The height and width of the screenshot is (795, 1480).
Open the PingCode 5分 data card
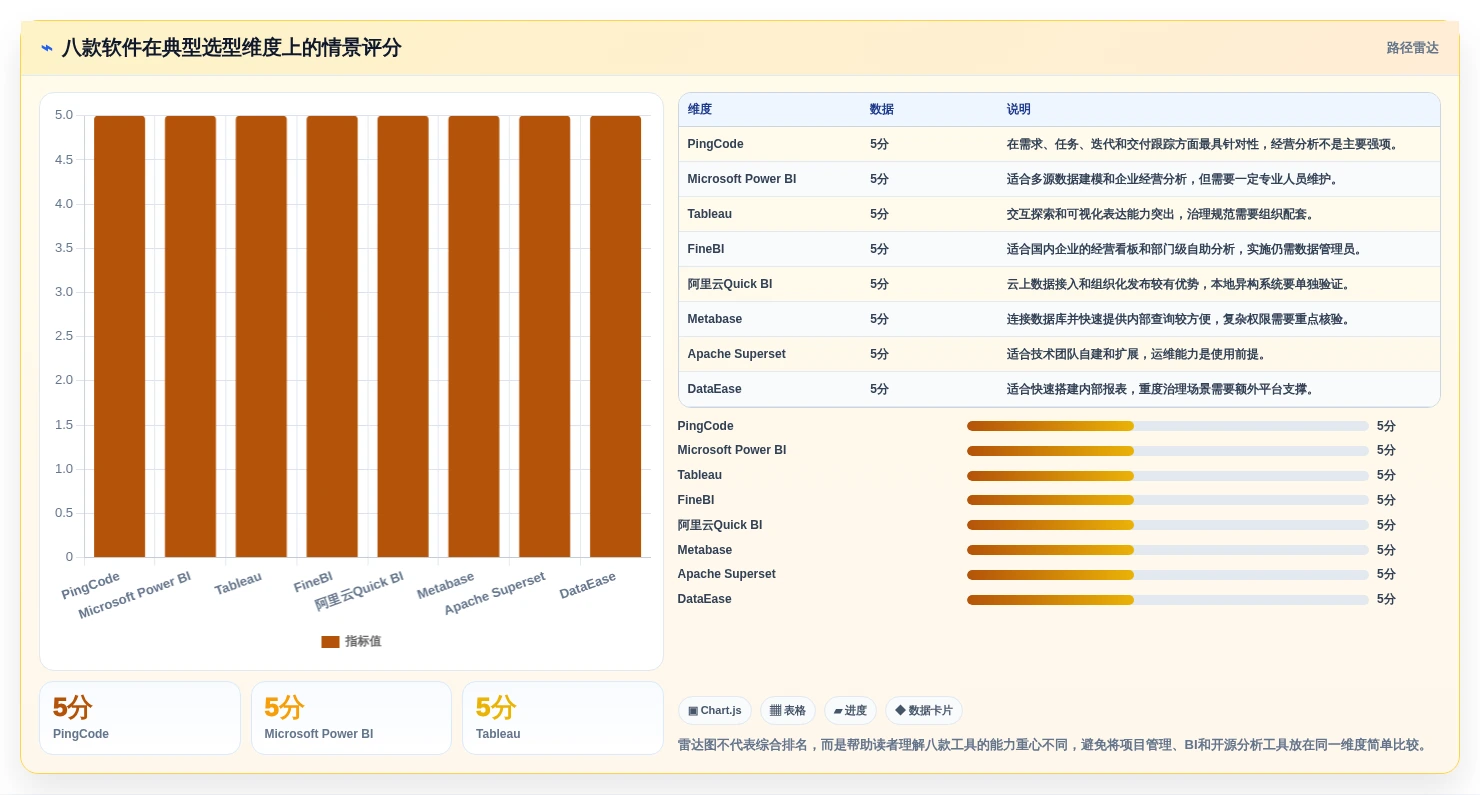pyautogui.click(x=140, y=718)
